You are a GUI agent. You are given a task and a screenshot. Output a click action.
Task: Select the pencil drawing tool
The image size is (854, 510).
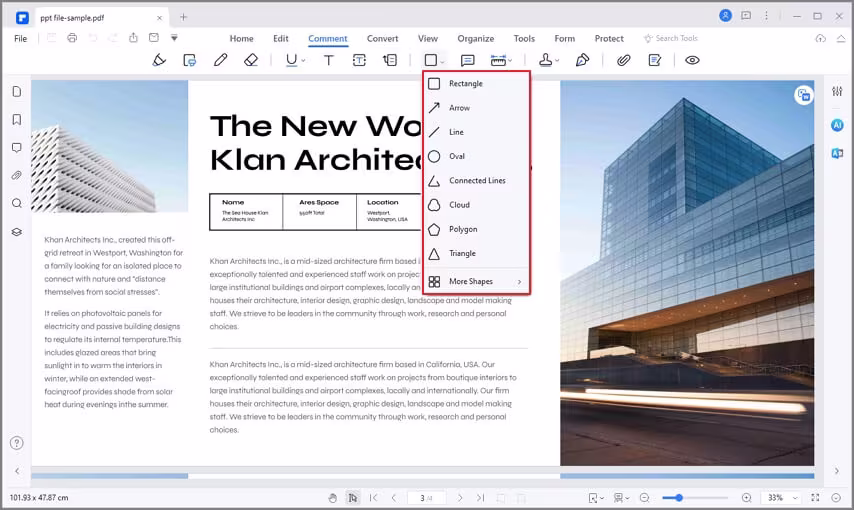pos(221,60)
